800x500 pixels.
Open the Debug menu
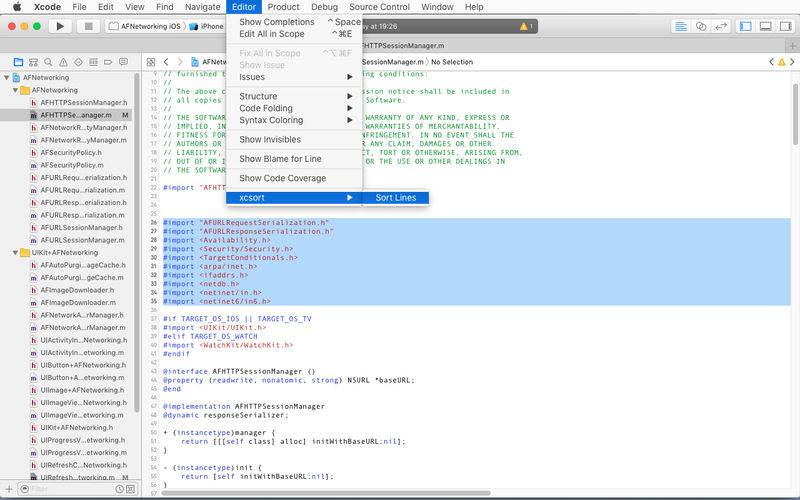(x=324, y=7)
